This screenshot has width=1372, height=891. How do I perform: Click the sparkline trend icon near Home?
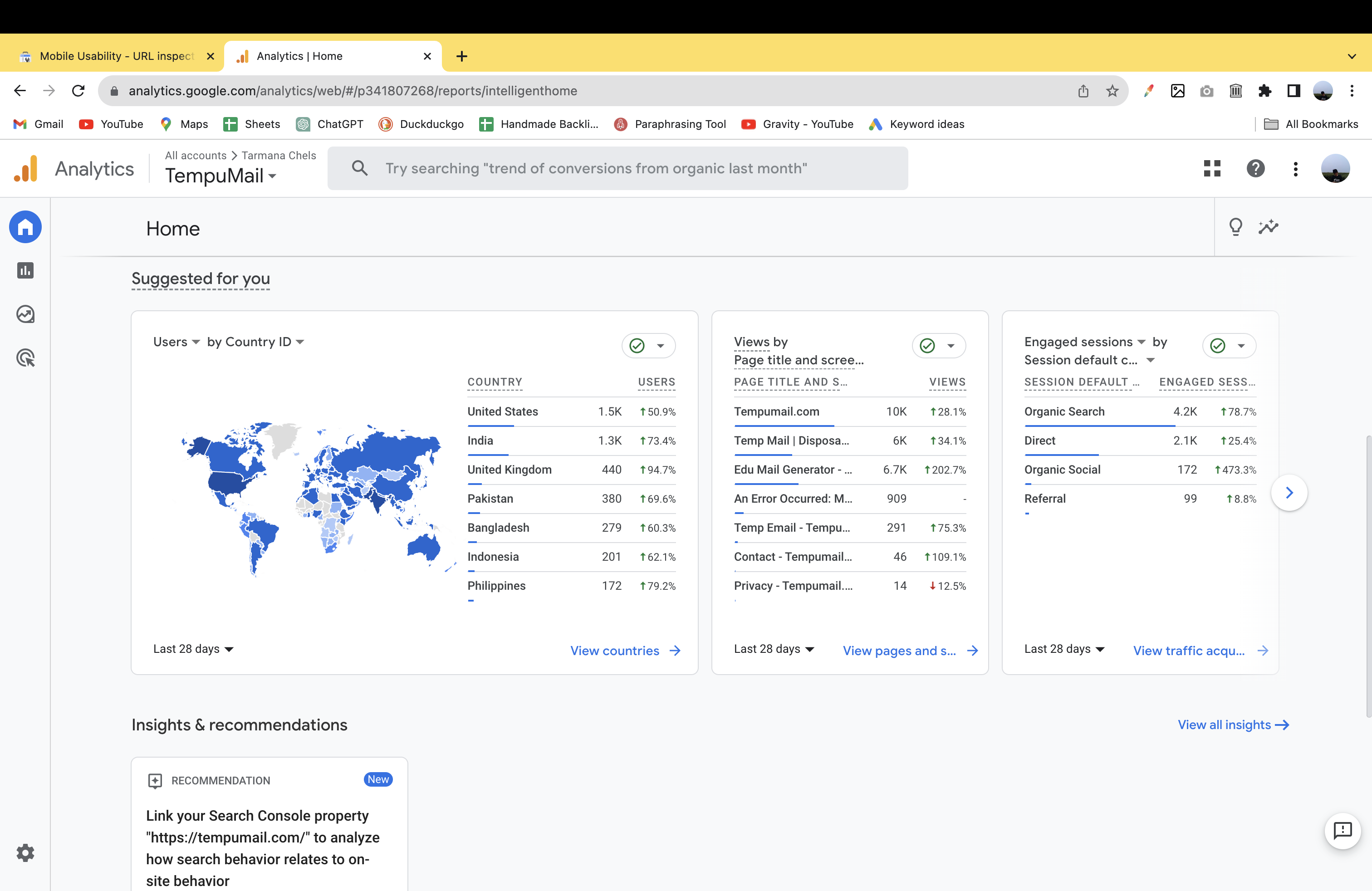click(1268, 227)
